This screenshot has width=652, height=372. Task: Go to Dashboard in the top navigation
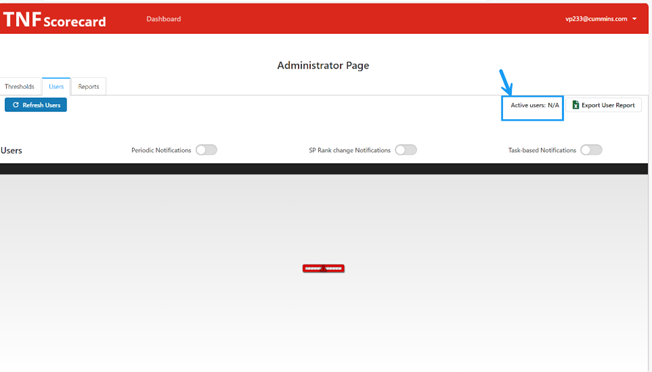coord(163,19)
